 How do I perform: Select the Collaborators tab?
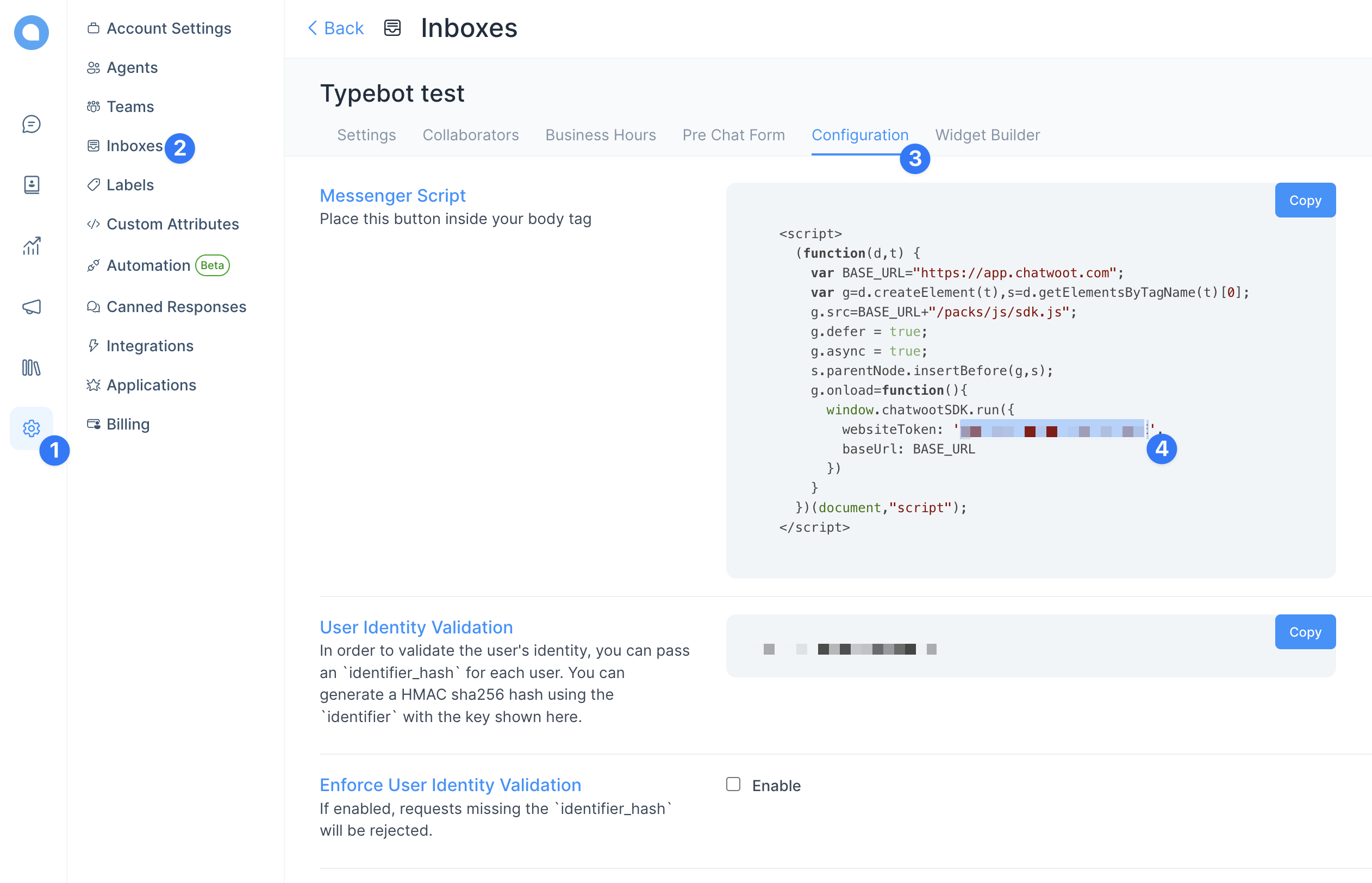[x=471, y=135]
